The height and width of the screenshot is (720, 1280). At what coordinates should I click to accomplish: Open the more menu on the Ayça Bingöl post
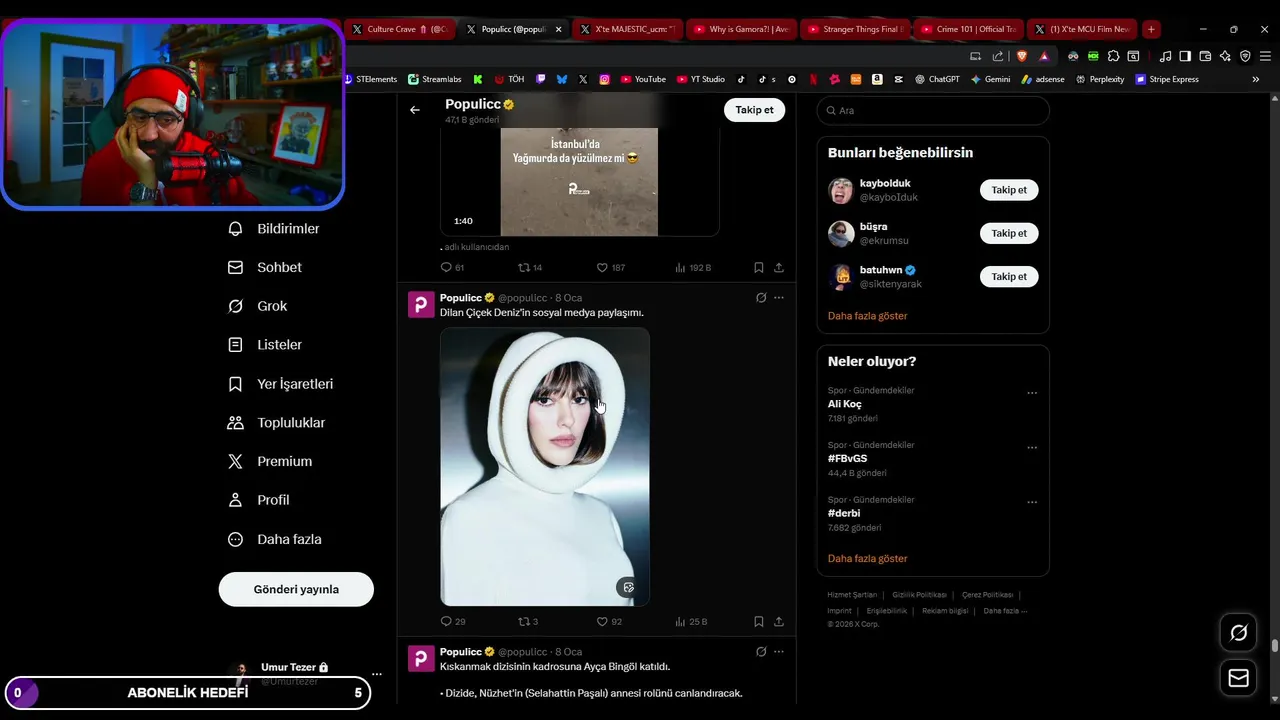point(779,652)
